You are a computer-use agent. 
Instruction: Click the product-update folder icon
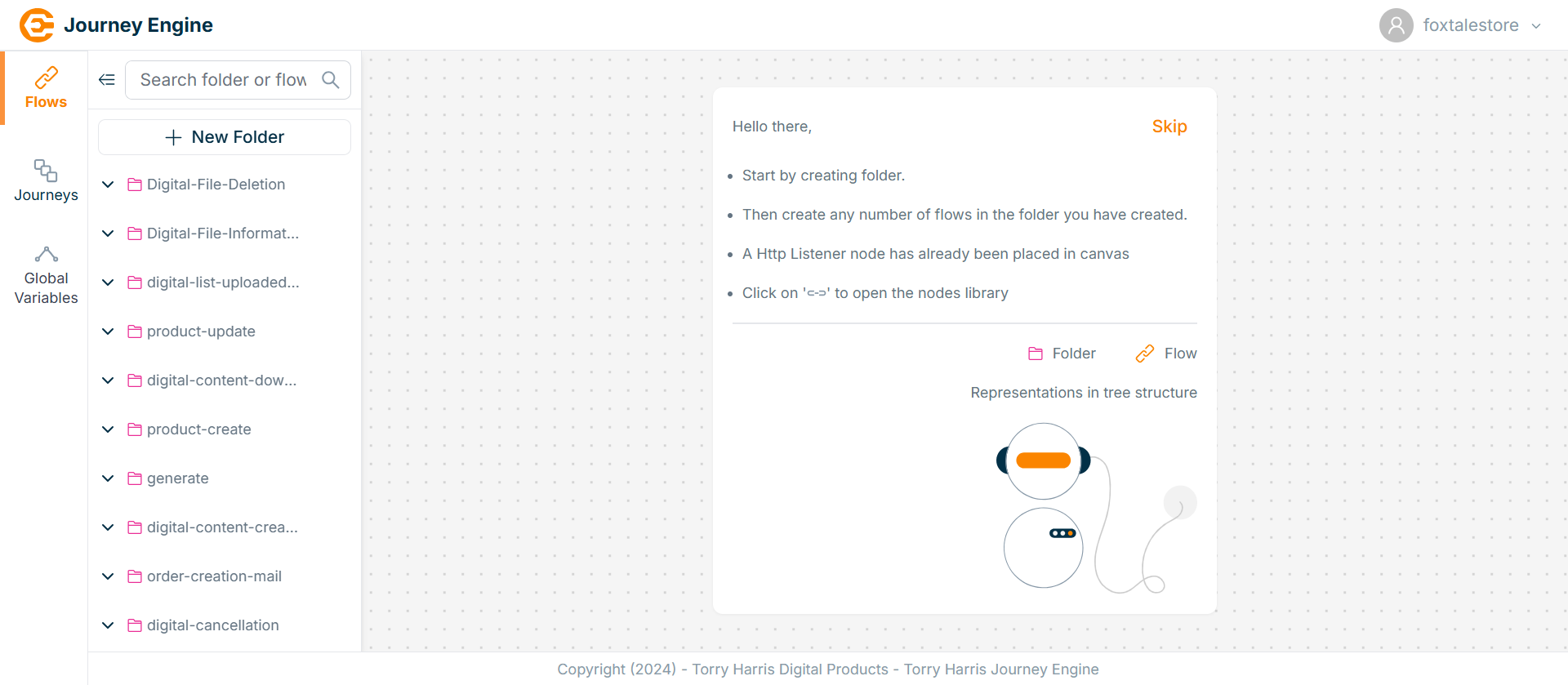tap(135, 331)
